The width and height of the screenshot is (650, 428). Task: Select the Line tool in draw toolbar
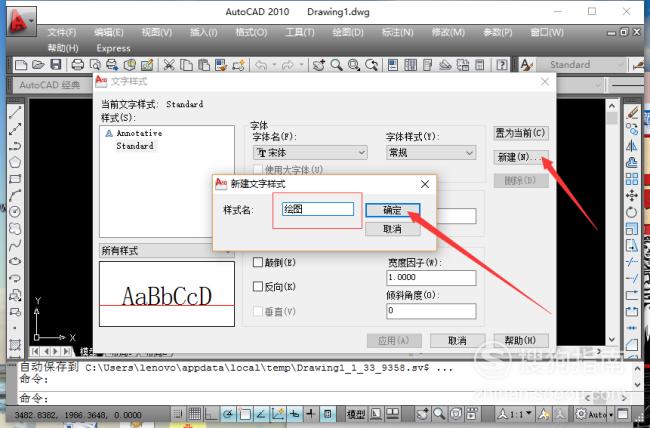pos(15,112)
